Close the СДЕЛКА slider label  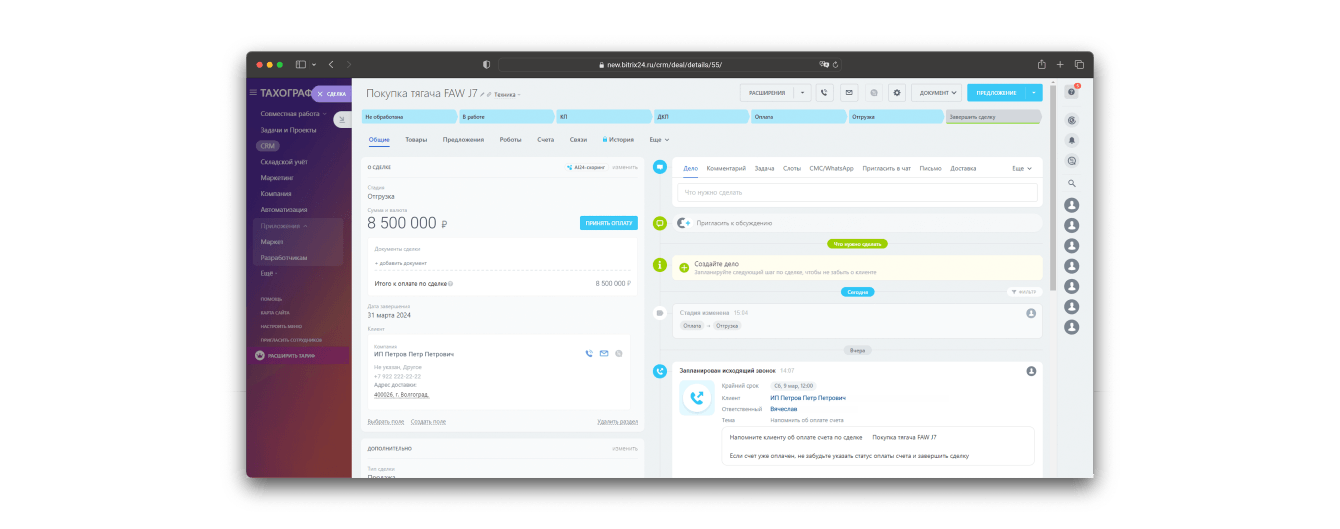tap(320, 94)
